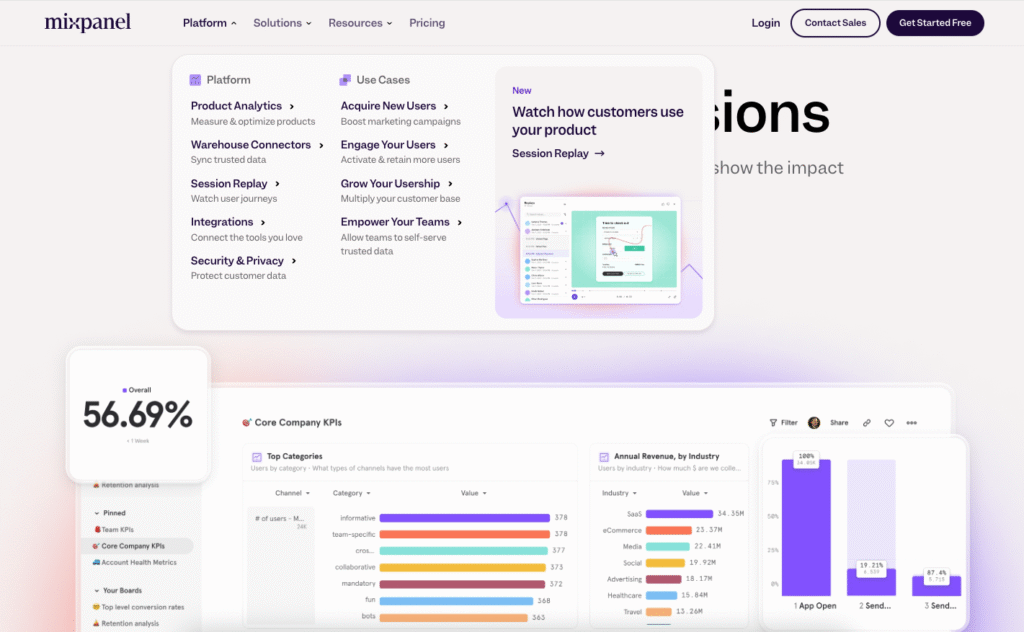Image resolution: width=1024 pixels, height=632 pixels.
Task: Open the Engage Your Users use case
Action: coord(394,145)
